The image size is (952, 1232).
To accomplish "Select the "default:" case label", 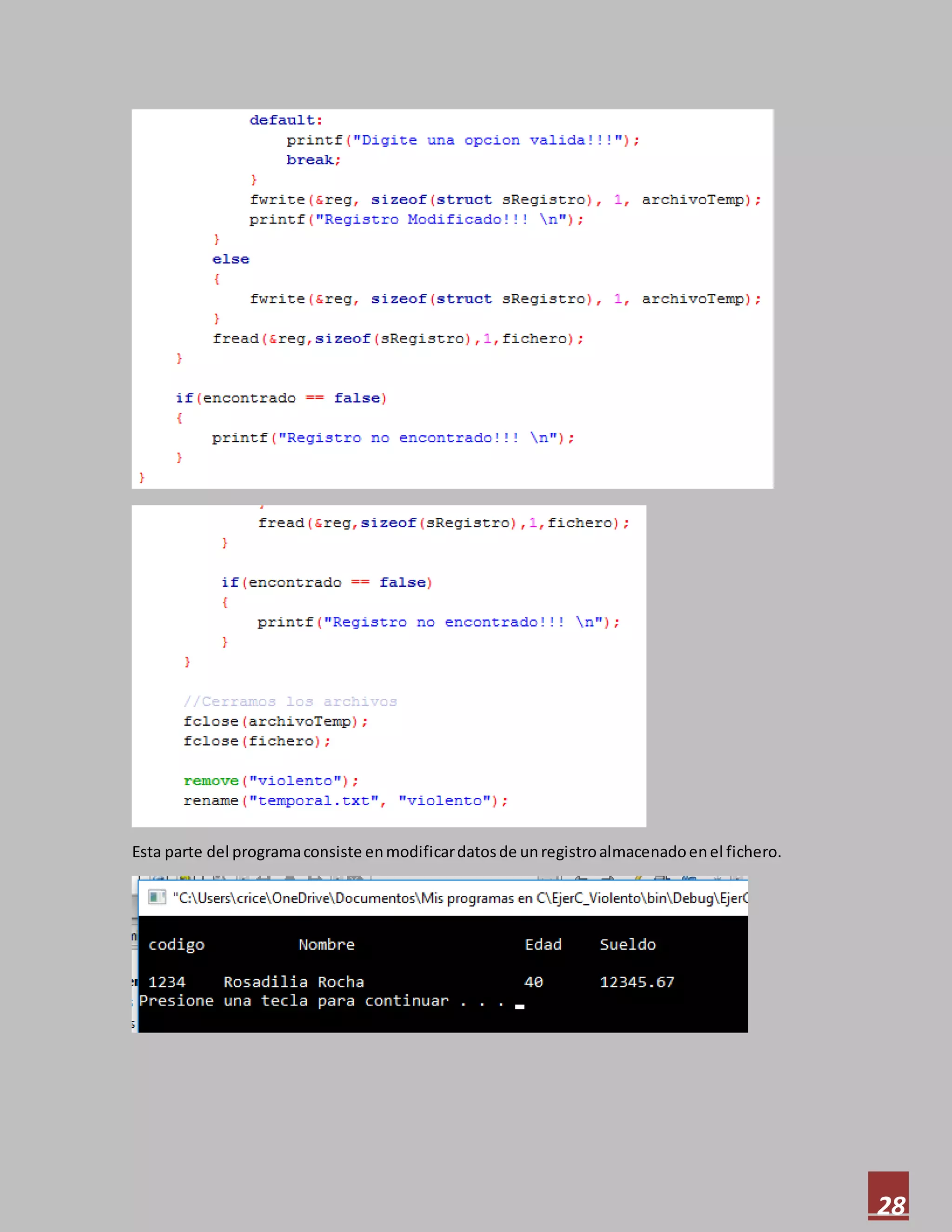I will point(286,120).
